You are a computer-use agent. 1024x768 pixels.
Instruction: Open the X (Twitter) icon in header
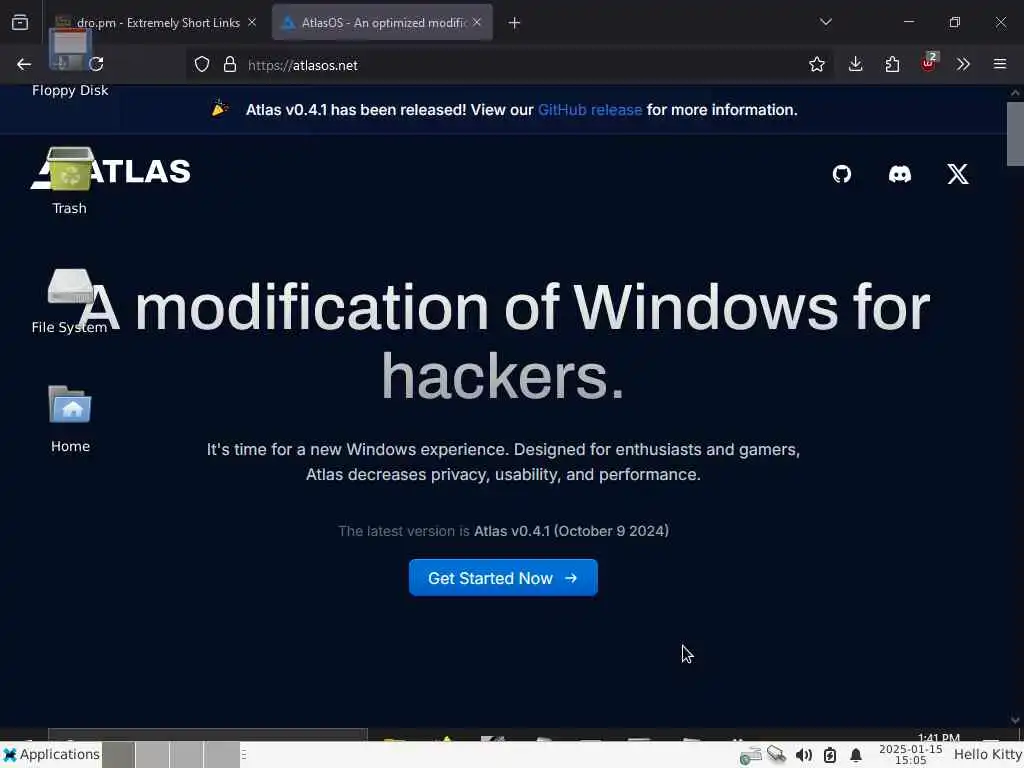point(958,174)
